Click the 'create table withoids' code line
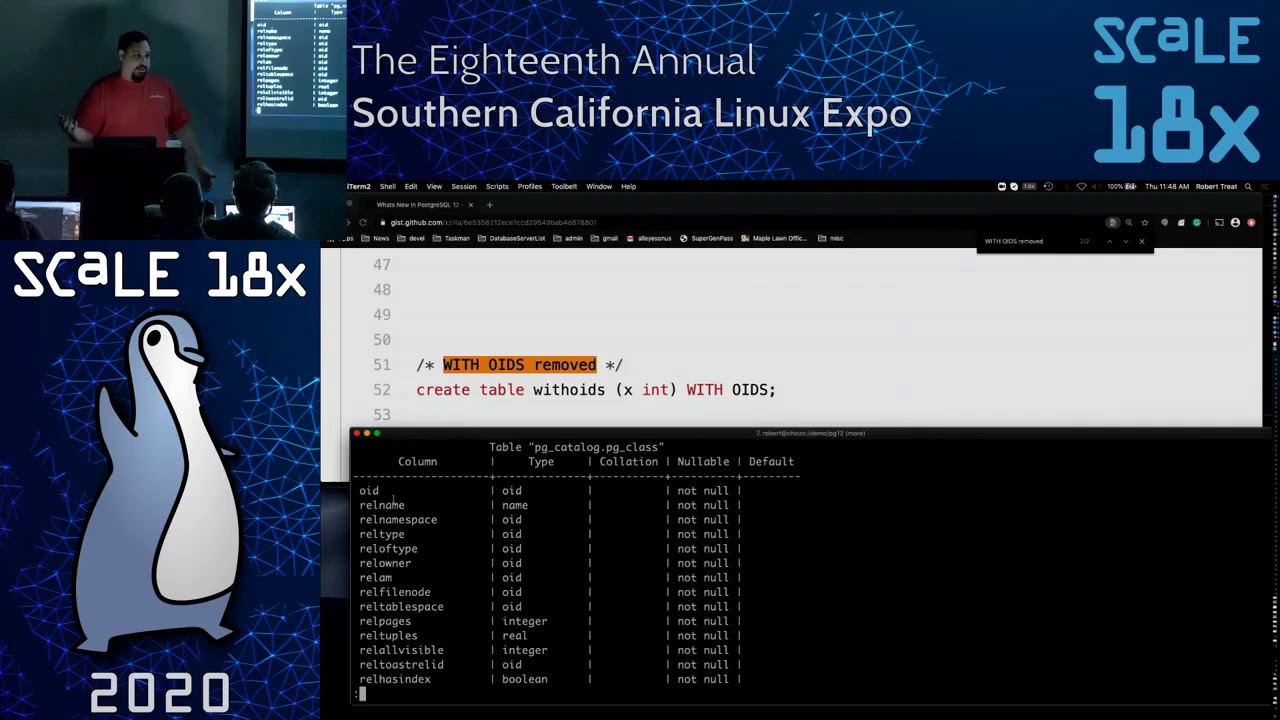Viewport: 1280px width, 720px height. click(596, 390)
